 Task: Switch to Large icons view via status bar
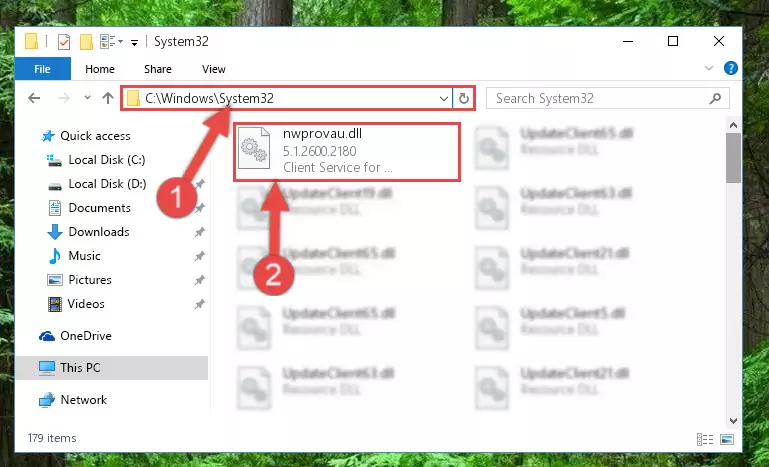click(x=727, y=439)
